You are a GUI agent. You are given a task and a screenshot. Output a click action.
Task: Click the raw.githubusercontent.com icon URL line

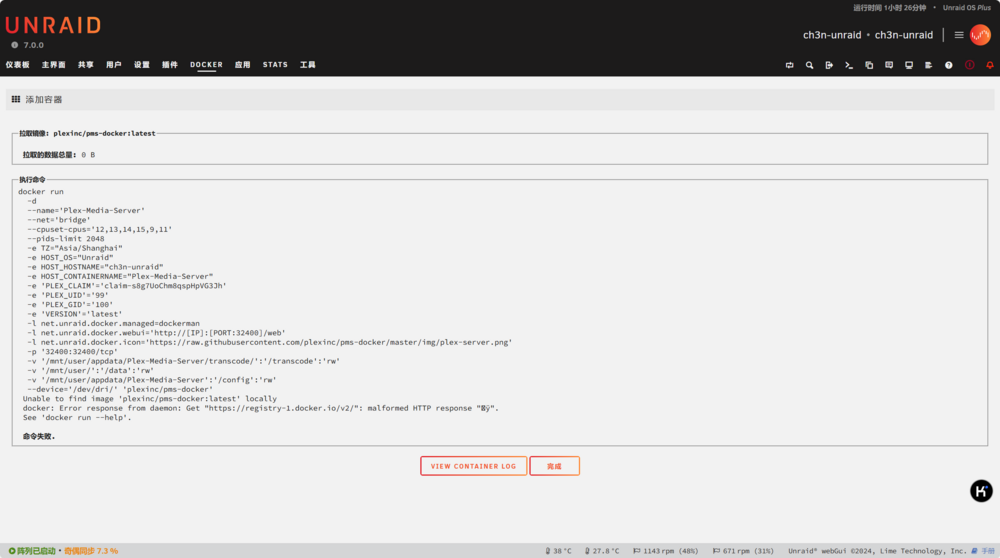point(269,342)
